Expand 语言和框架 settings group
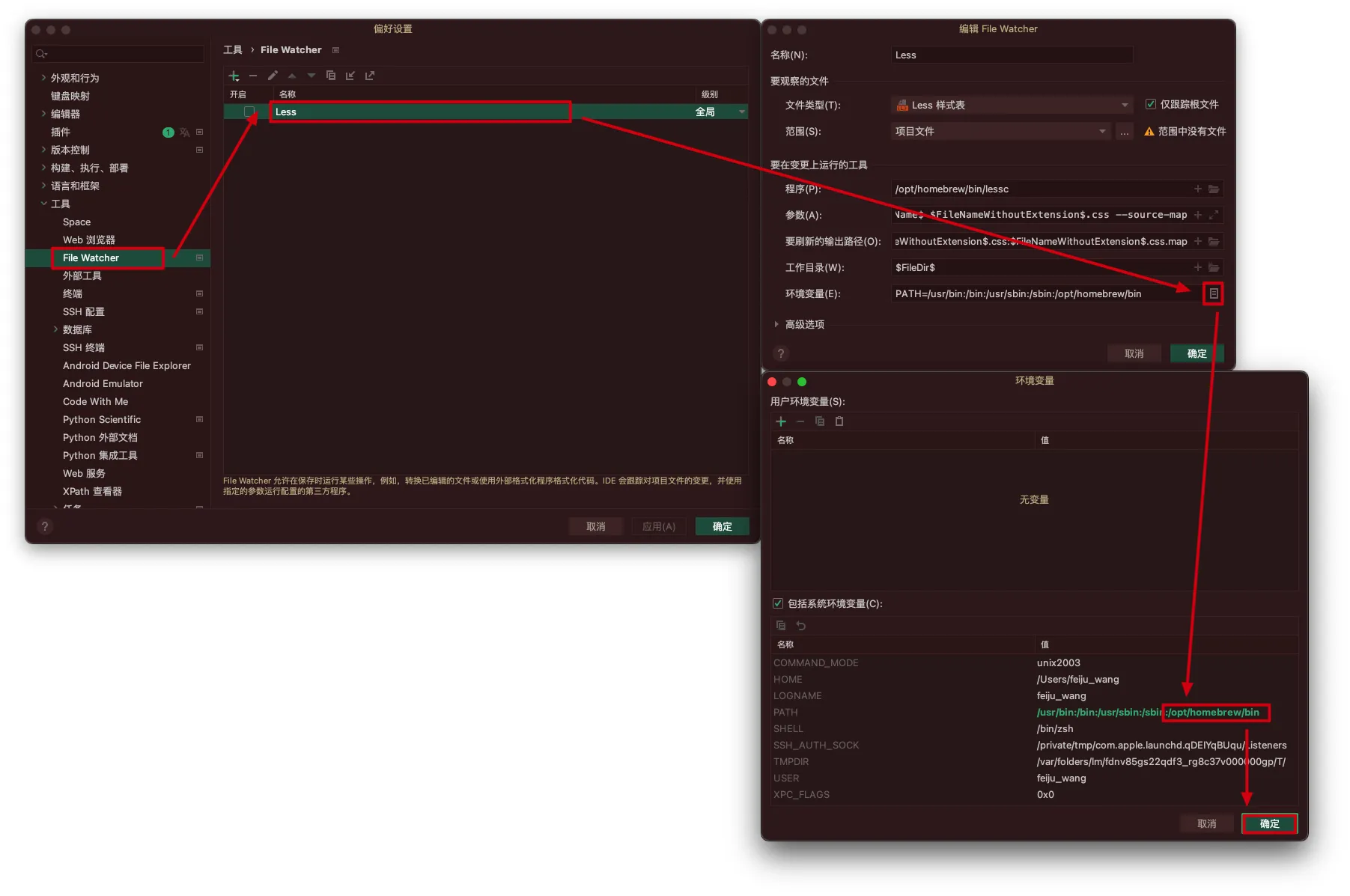 pyautogui.click(x=43, y=186)
